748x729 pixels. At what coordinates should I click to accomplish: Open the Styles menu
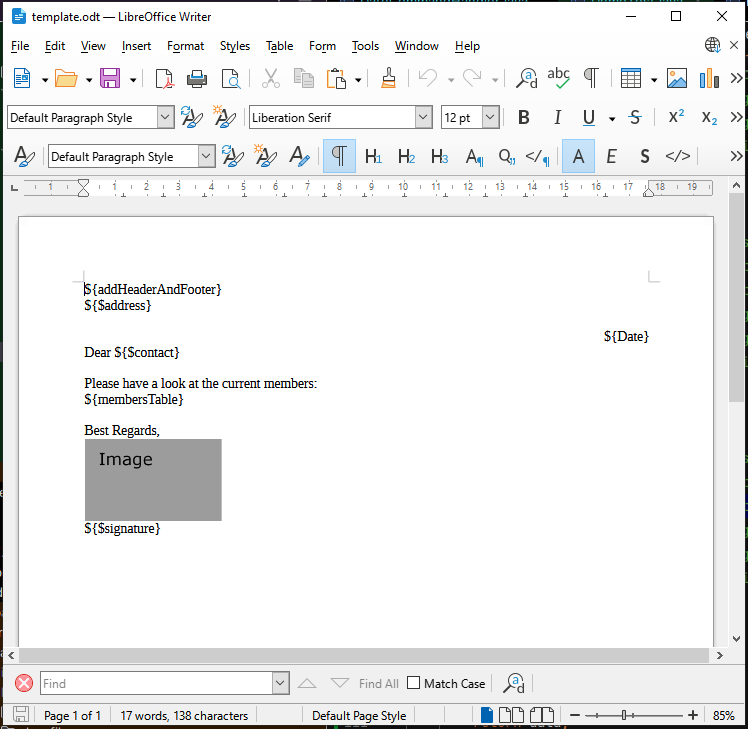(235, 46)
